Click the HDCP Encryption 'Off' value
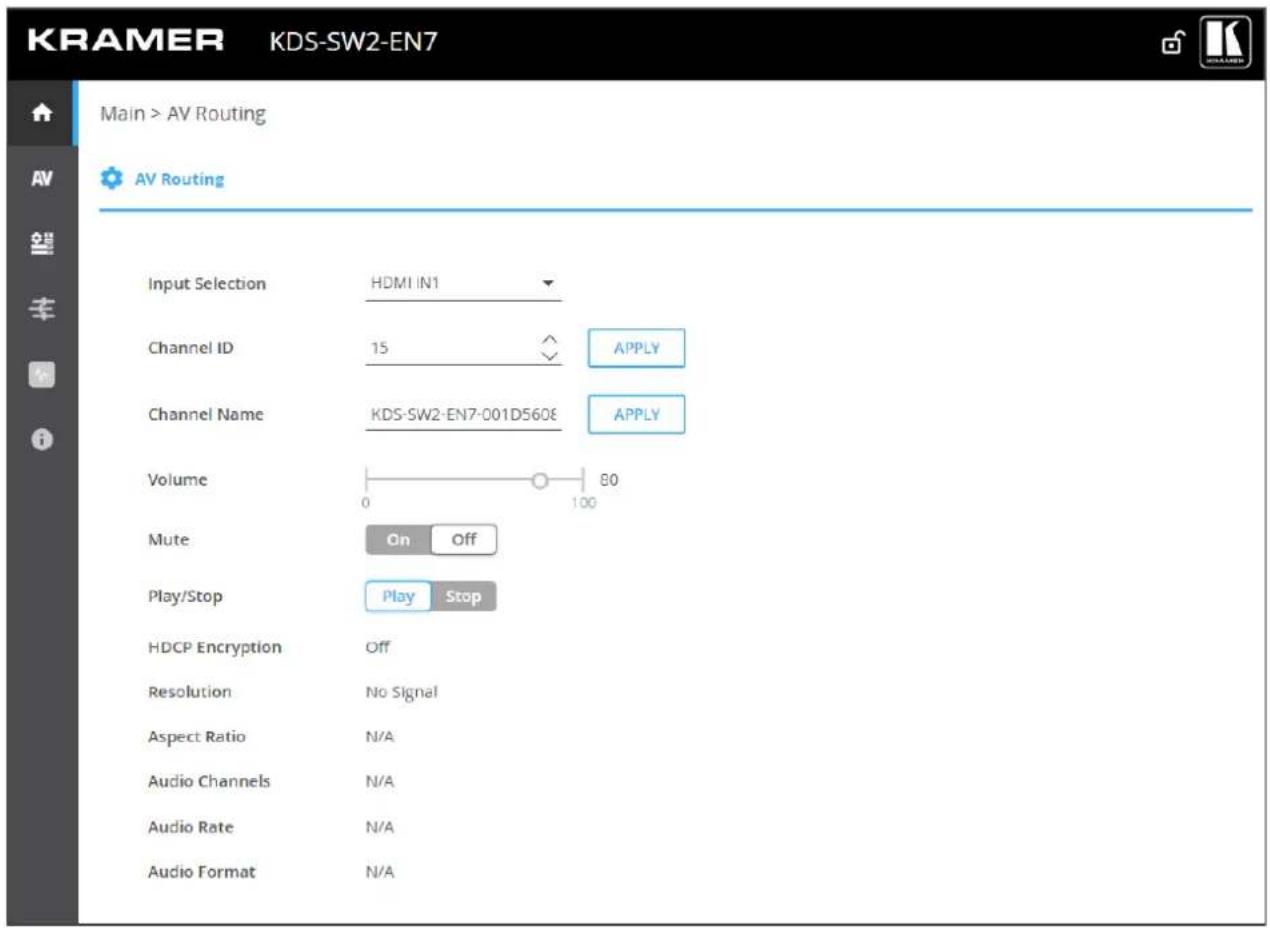 (377, 647)
